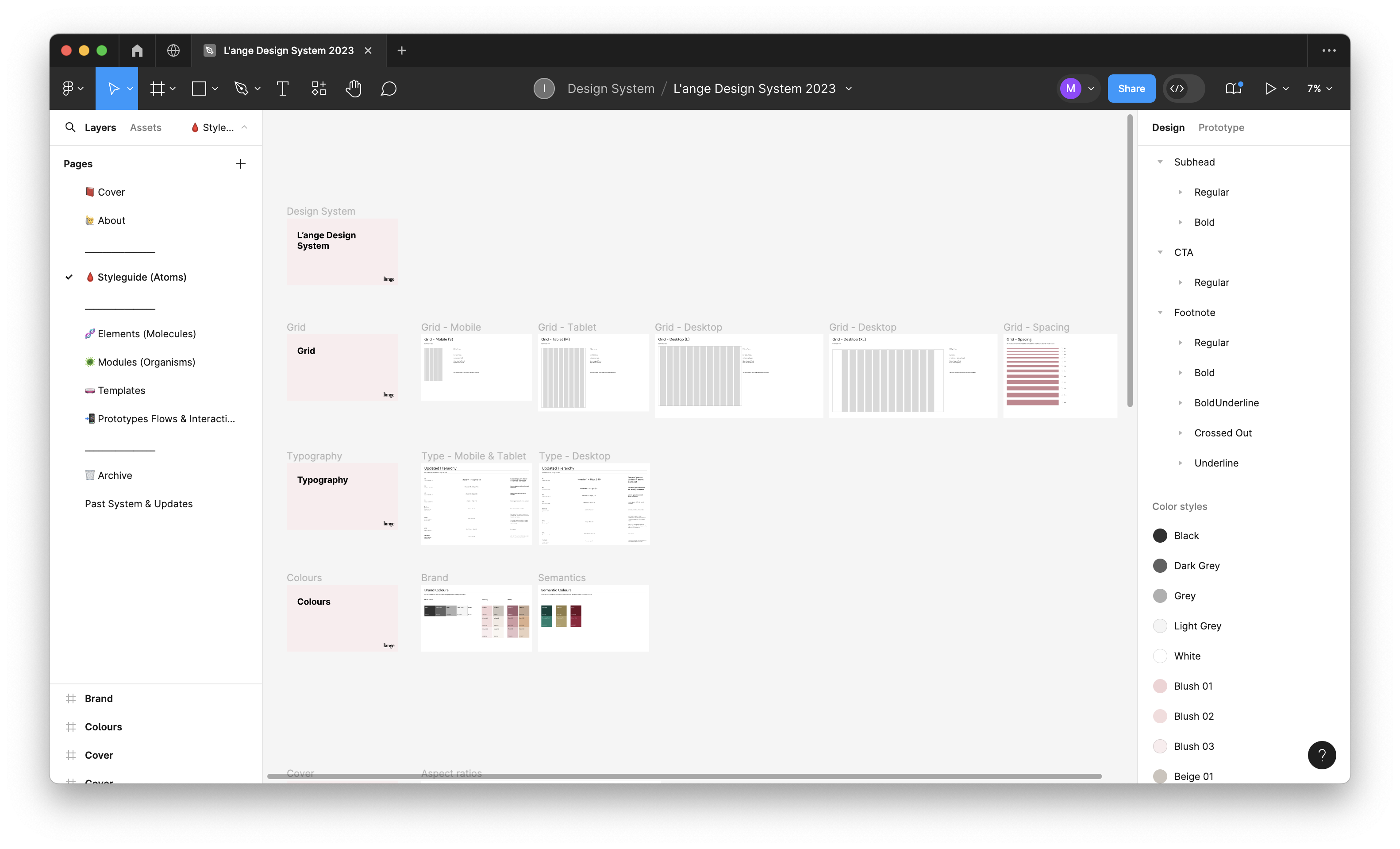Open present options dropdown arrow
Screen dimensions: 1400x849
point(1286,89)
